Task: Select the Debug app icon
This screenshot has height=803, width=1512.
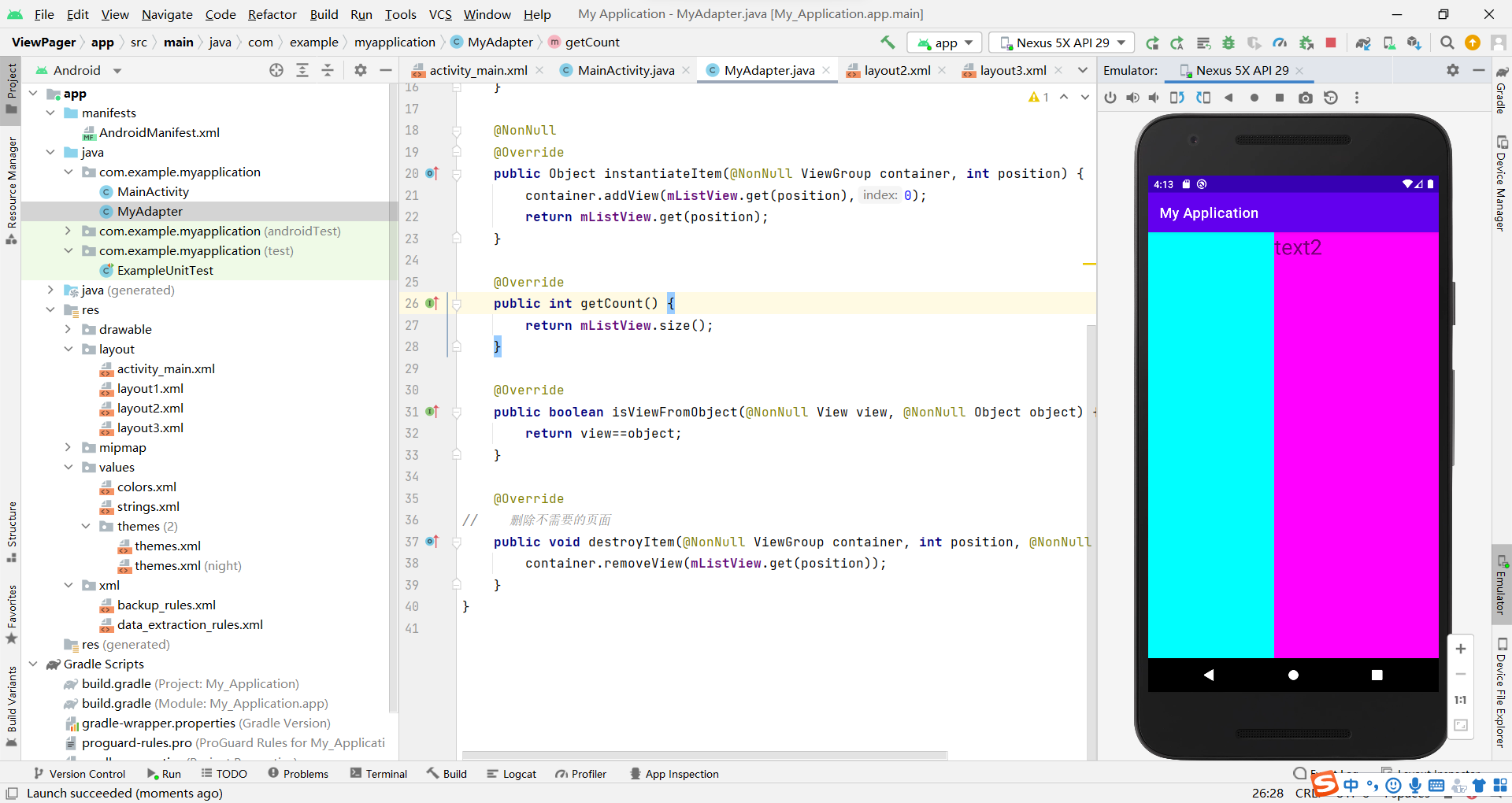Action: point(1228,43)
